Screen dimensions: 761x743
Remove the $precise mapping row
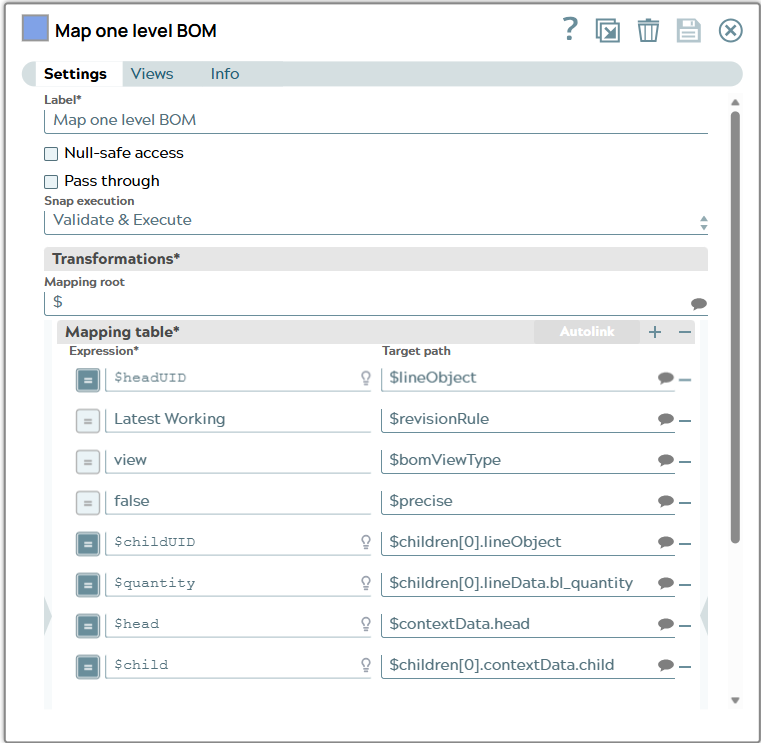tap(685, 503)
